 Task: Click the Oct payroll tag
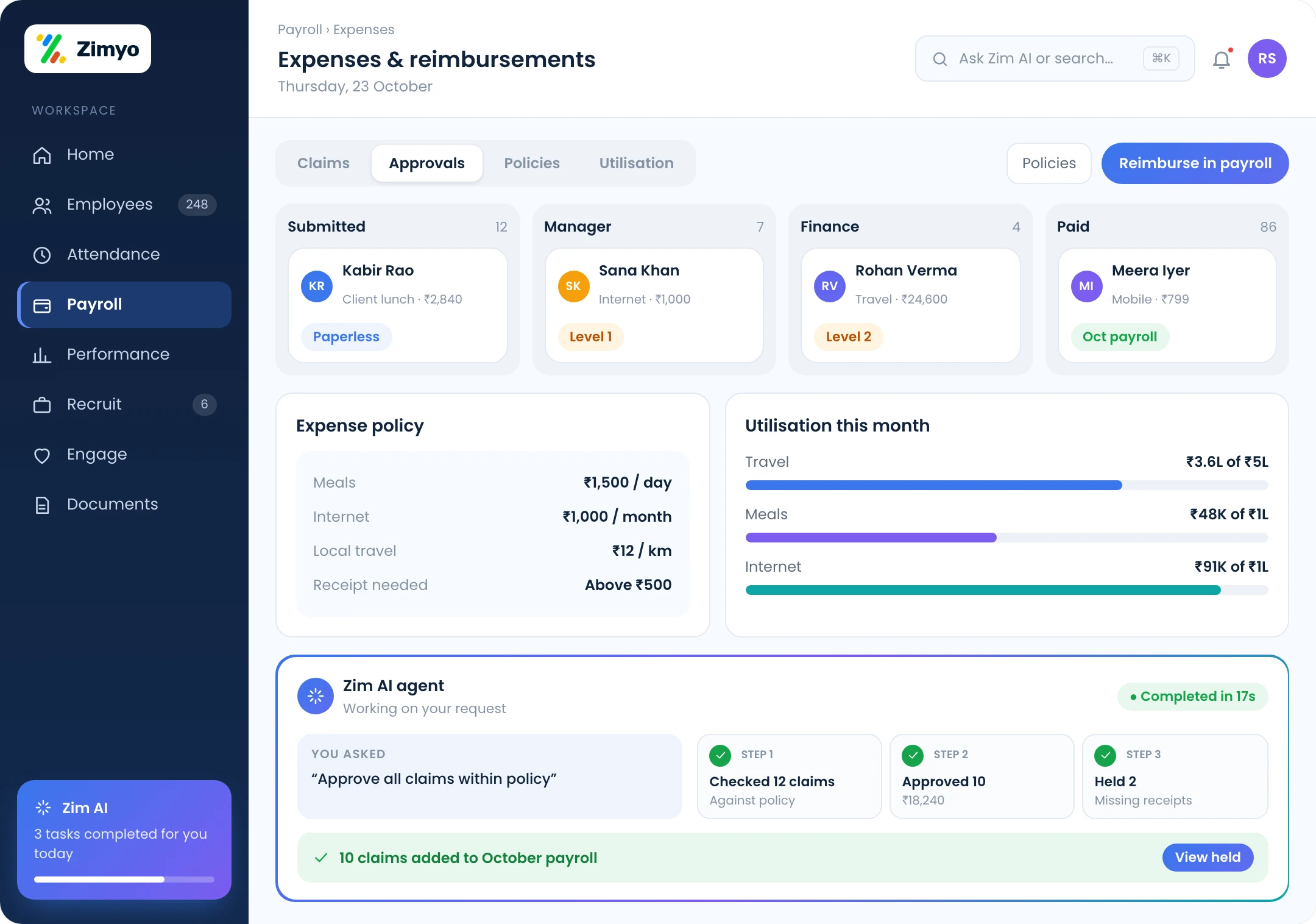click(x=1120, y=337)
